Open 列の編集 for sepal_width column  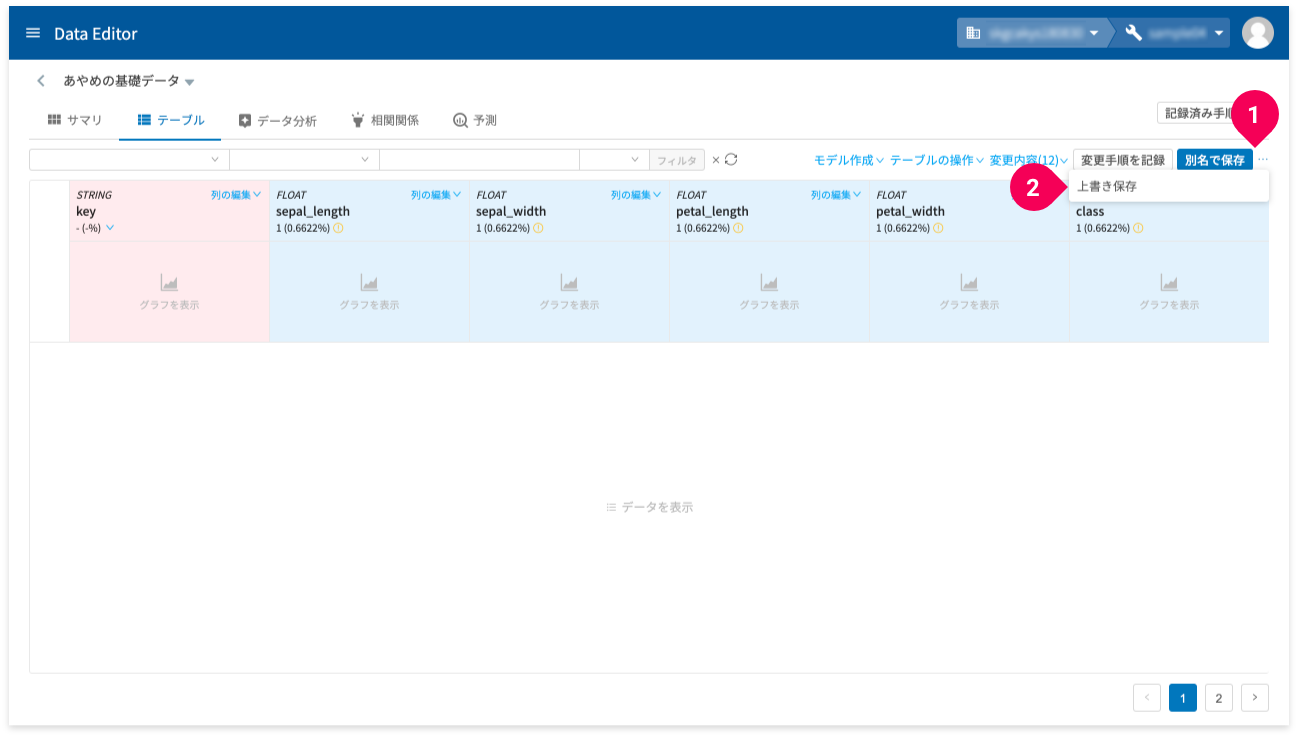point(636,195)
